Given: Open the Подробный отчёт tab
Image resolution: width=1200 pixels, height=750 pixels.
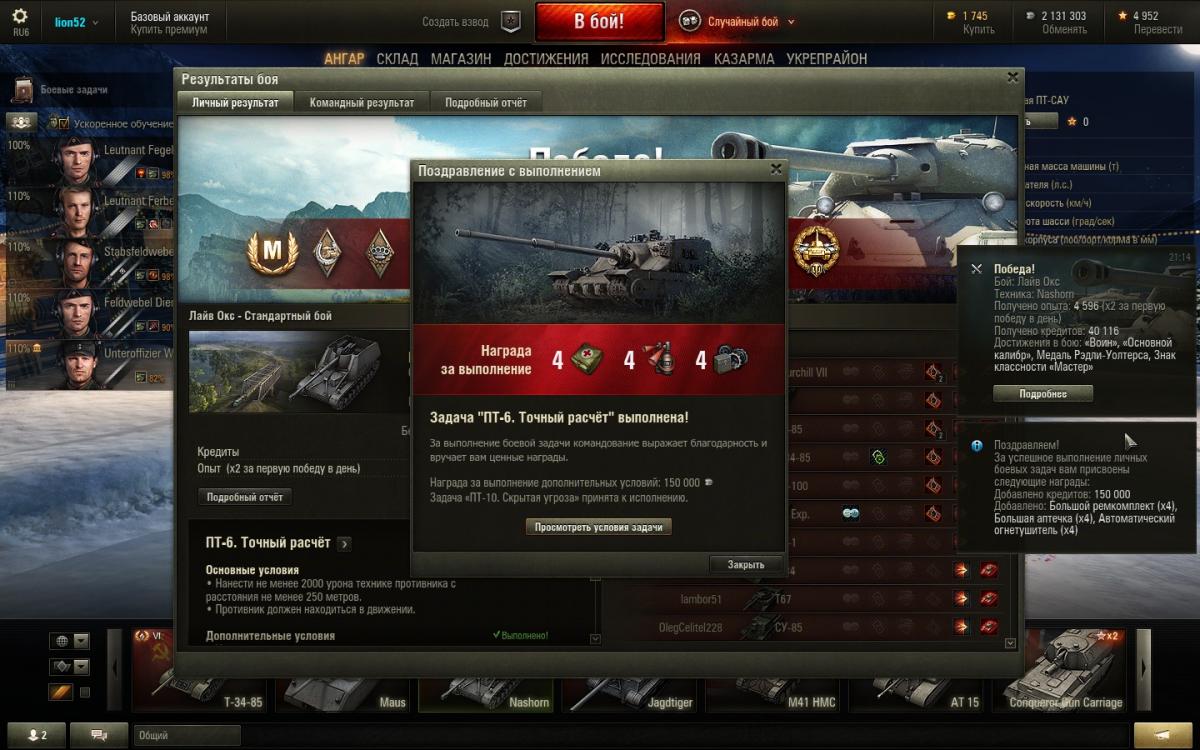Looking at the screenshot, I should click(486, 102).
